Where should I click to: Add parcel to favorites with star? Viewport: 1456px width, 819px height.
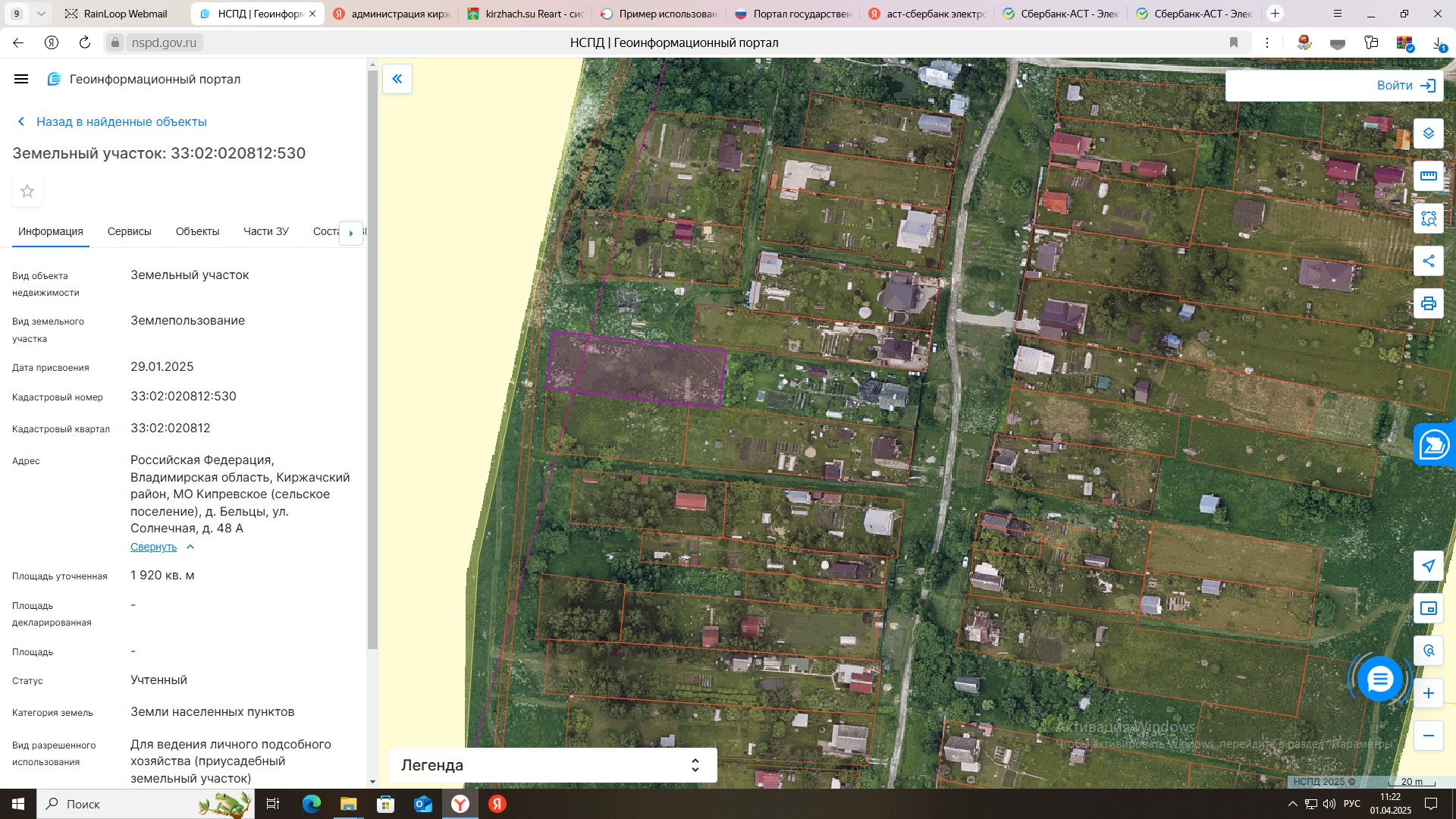(27, 191)
